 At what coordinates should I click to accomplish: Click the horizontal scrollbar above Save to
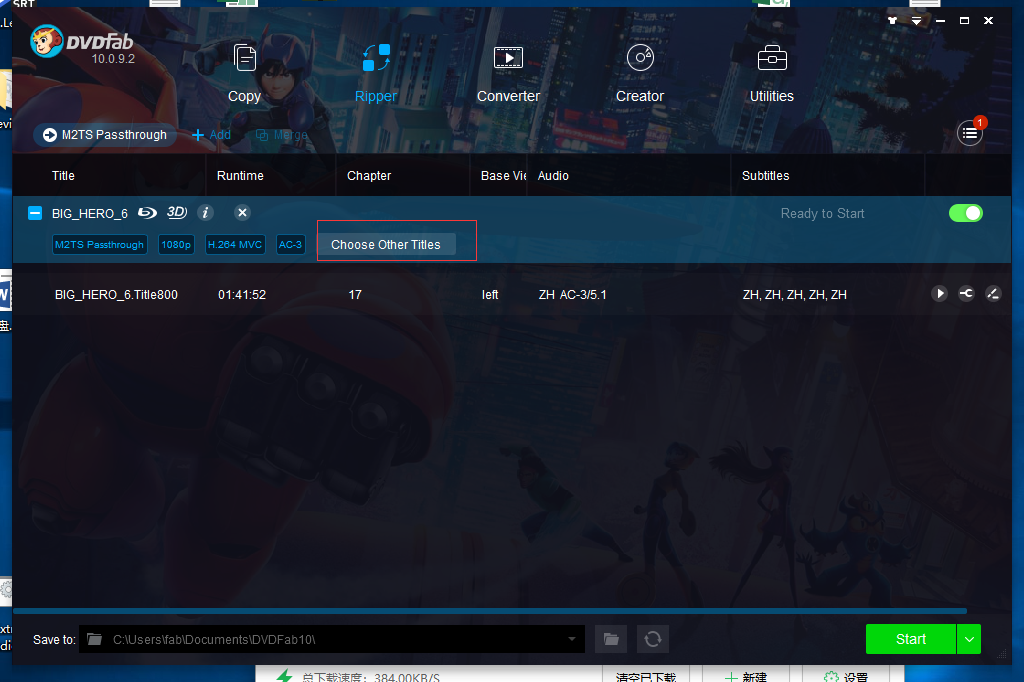tap(490, 611)
